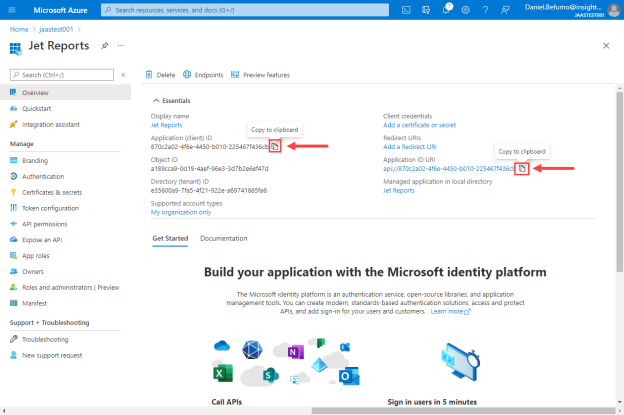This screenshot has height=415, width=624.
Task: Click the sidebar Search (Ctrl+/) field
Action: pos(62,75)
